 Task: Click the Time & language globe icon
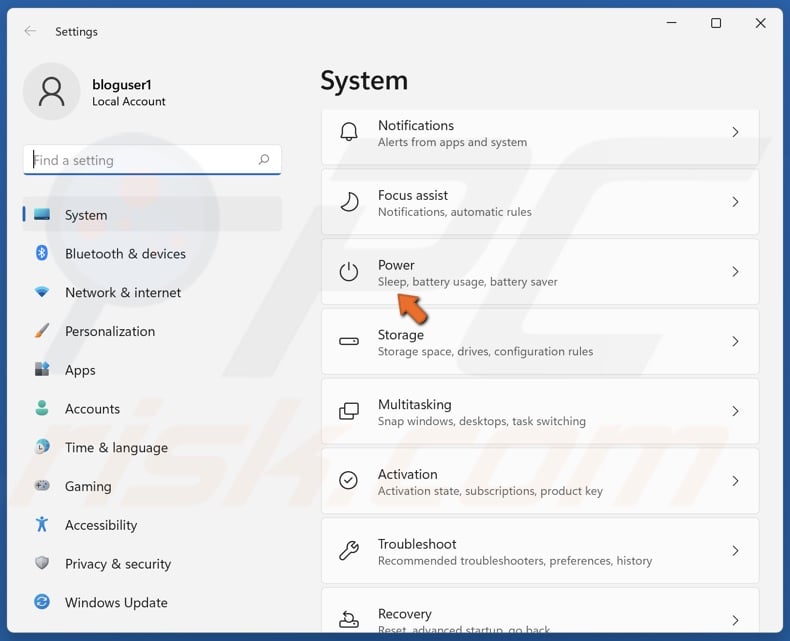tap(42, 446)
